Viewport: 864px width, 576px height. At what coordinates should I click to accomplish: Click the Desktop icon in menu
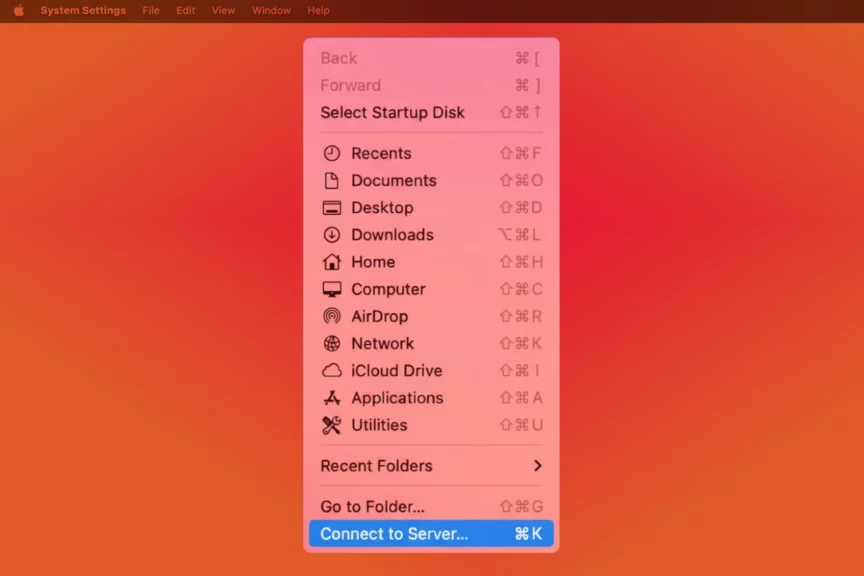click(332, 208)
